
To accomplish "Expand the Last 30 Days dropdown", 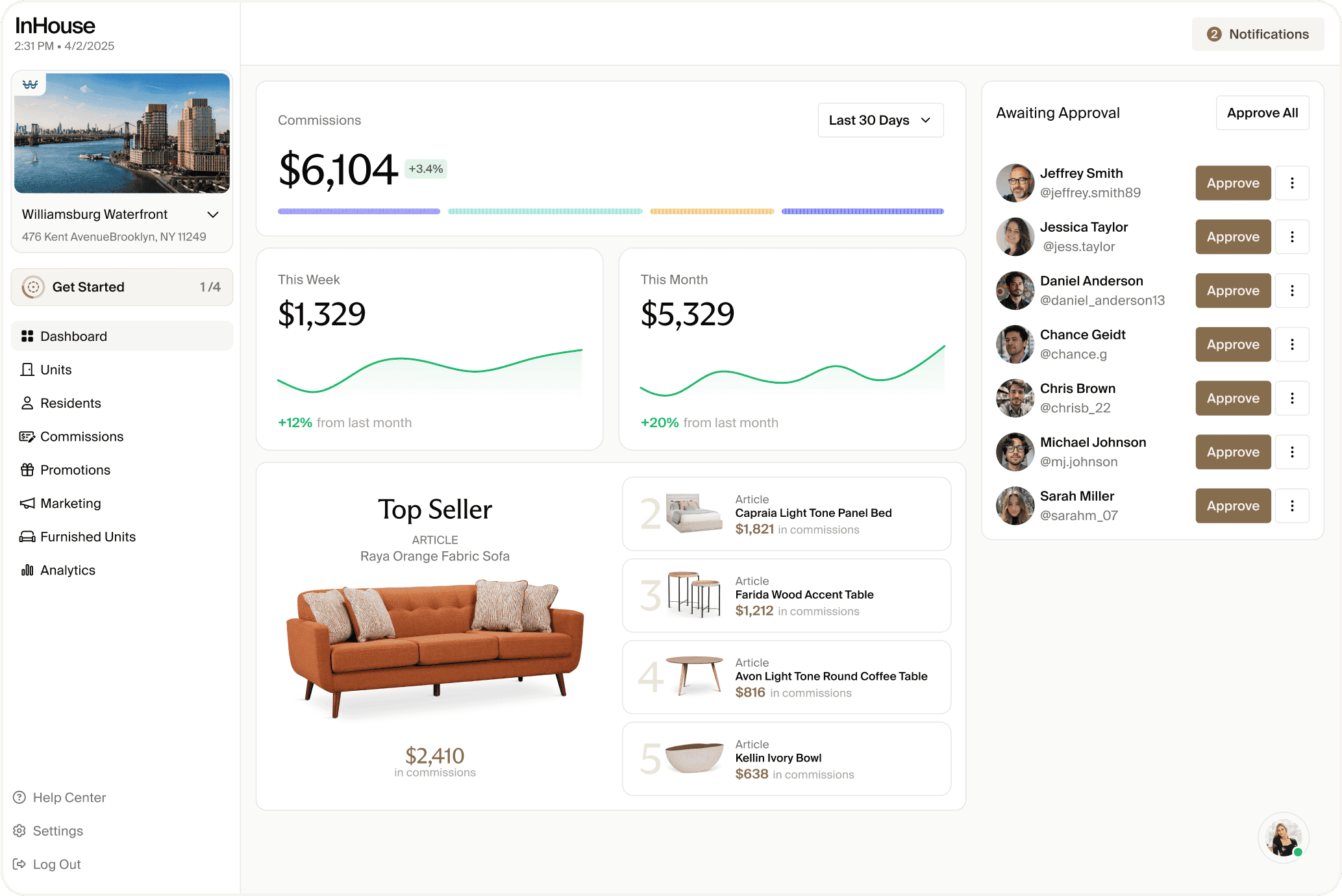I will coord(880,120).
